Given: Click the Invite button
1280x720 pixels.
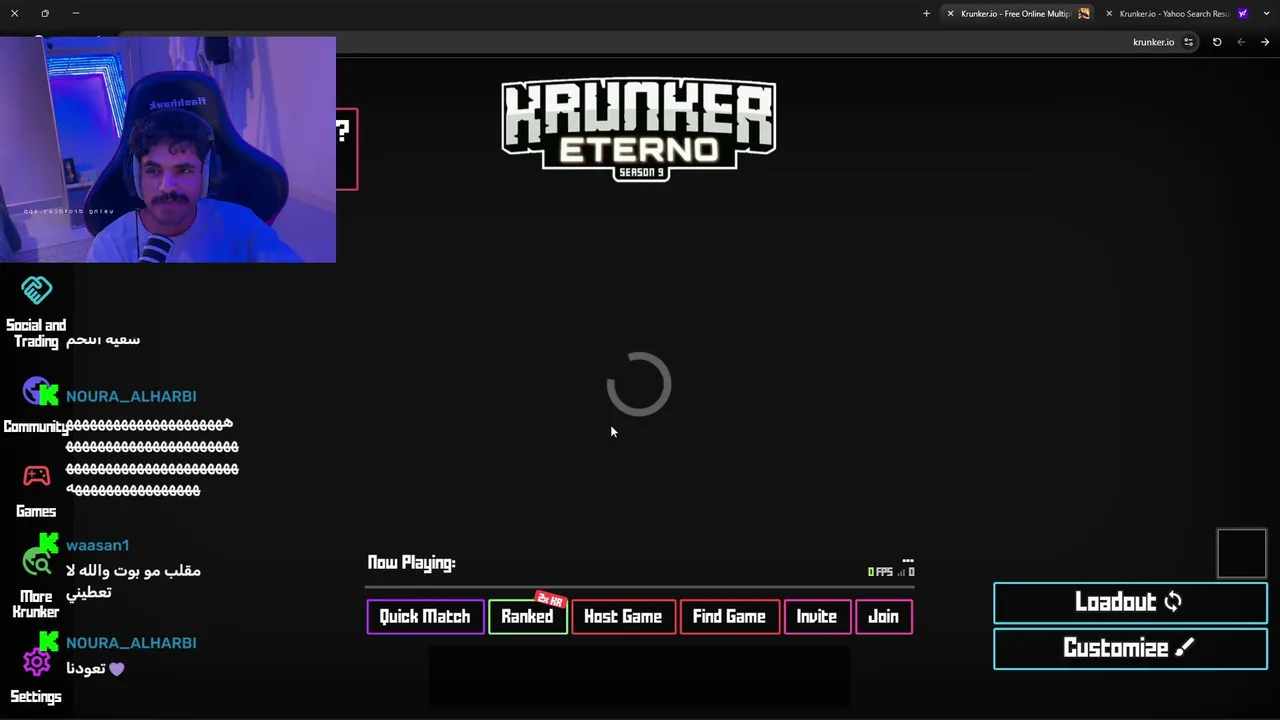Looking at the screenshot, I should (x=817, y=617).
